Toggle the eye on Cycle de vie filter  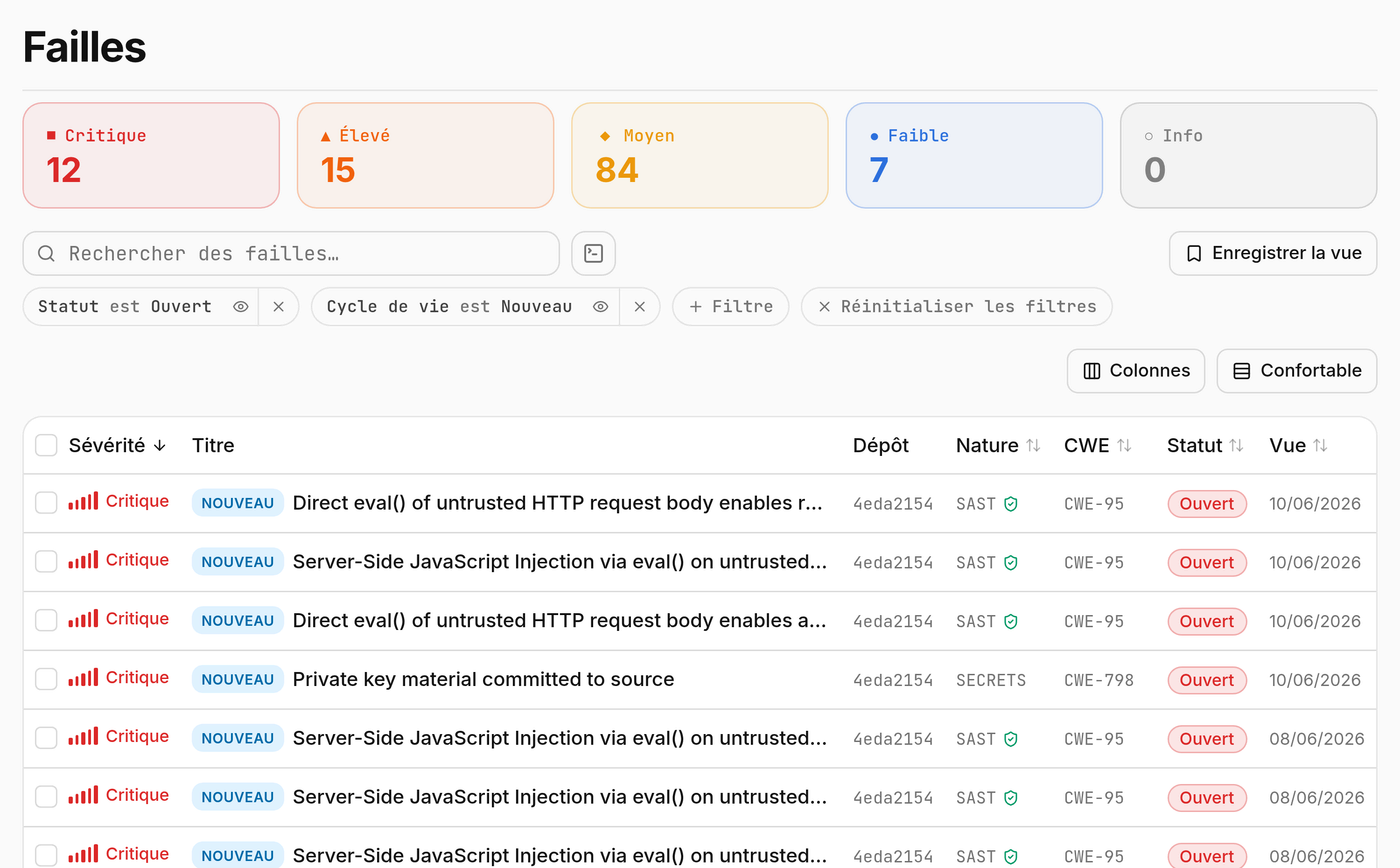(600, 307)
